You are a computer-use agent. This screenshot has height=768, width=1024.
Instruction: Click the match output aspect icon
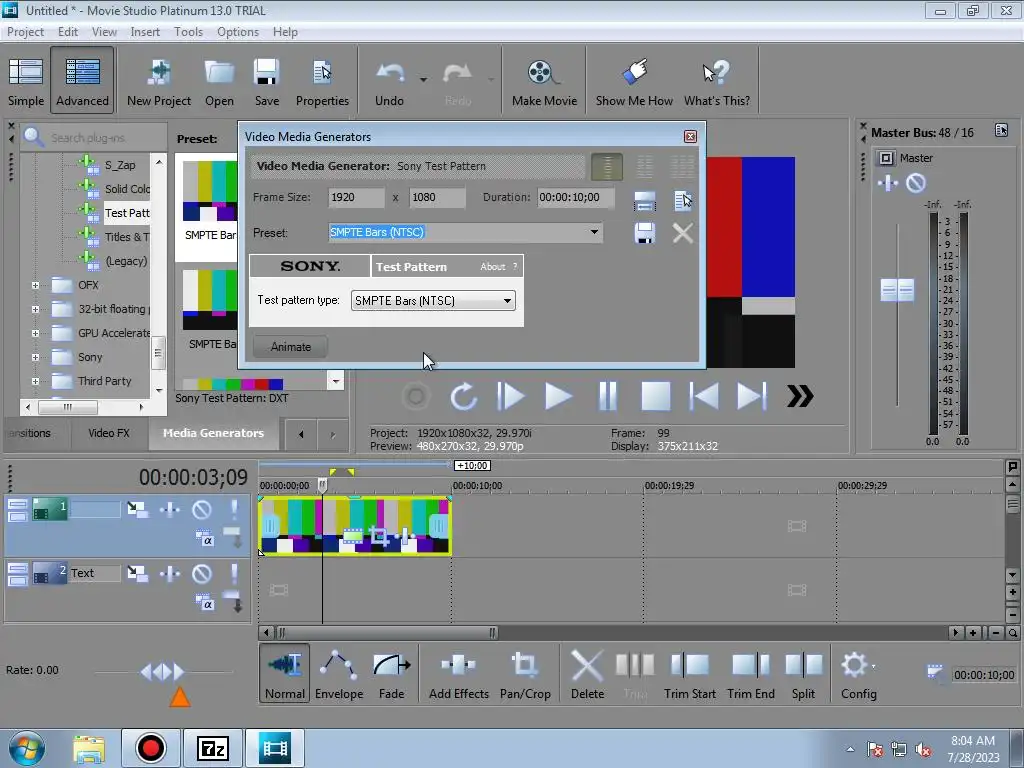coord(645,201)
